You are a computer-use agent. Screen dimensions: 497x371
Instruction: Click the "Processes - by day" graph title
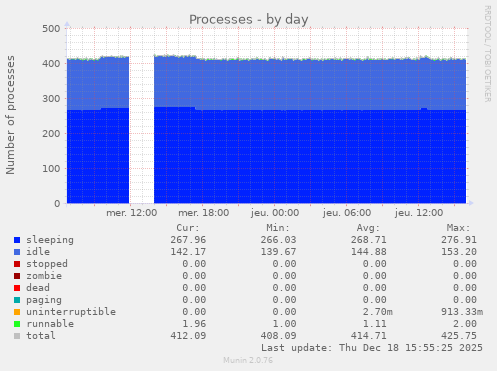click(x=249, y=19)
